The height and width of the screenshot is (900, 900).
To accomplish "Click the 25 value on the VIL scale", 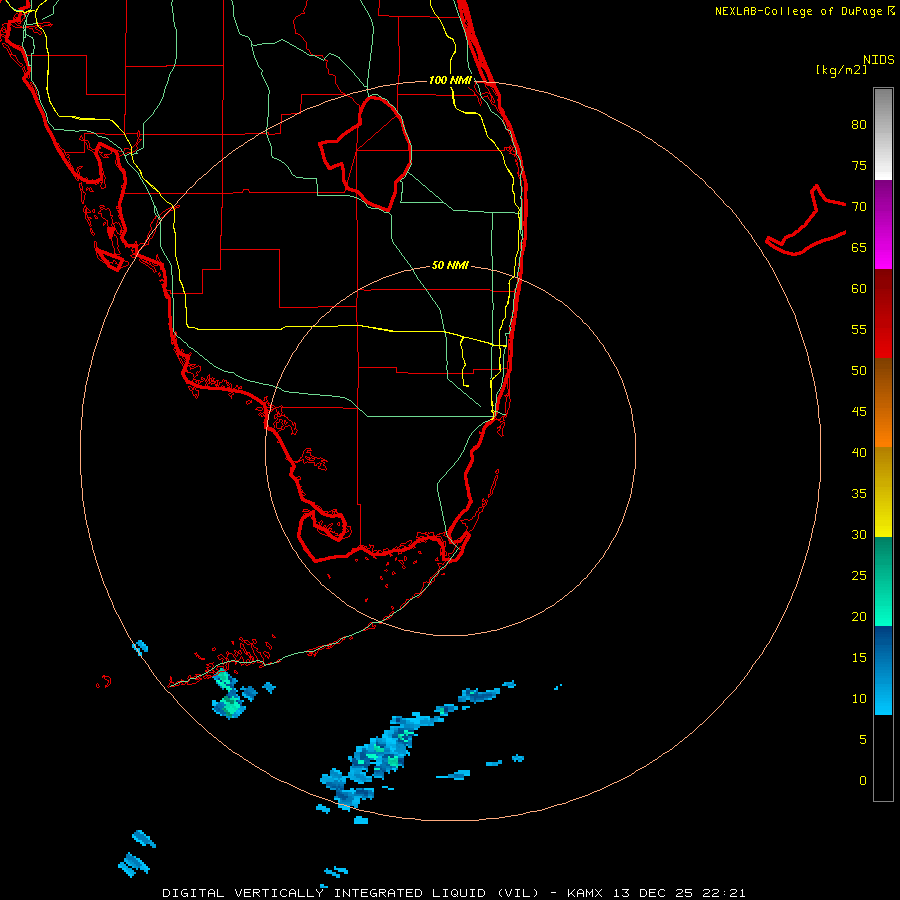I will [859, 576].
